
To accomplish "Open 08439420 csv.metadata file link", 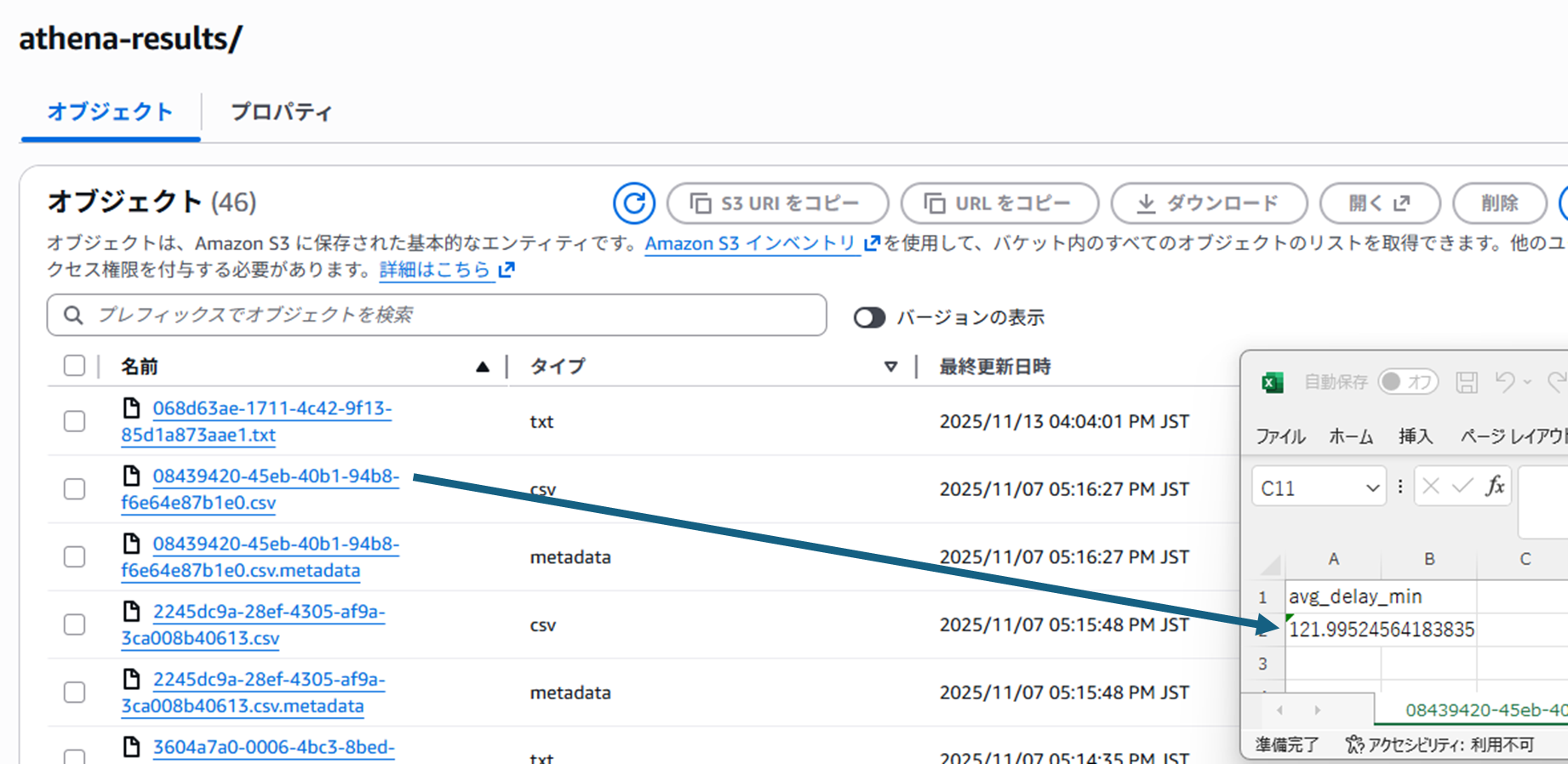I will pos(260,556).
